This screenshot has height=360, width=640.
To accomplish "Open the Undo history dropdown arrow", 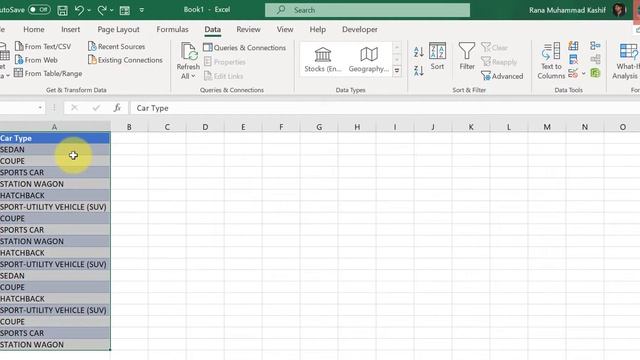I will pyautogui.click(x=89, y=10).
